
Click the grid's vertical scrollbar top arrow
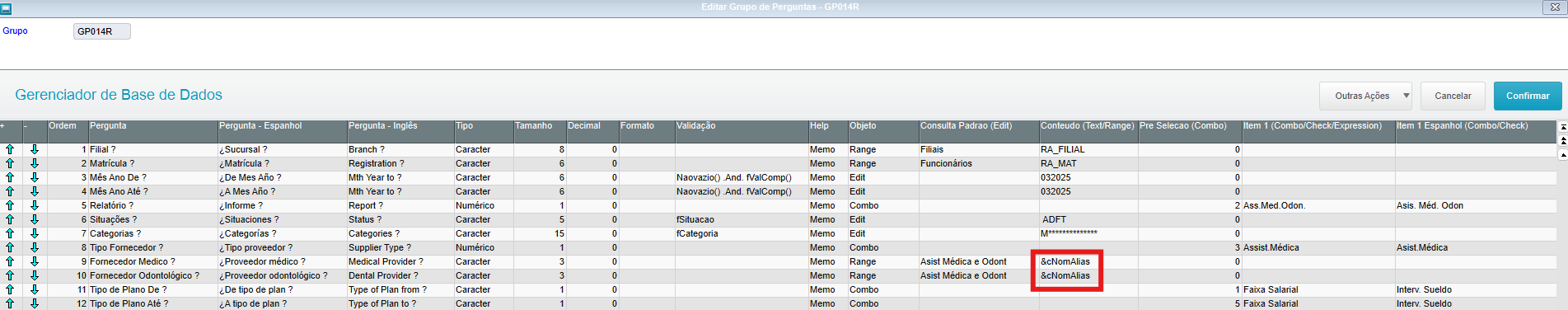pyautogui.click(x=1563, y=128)
